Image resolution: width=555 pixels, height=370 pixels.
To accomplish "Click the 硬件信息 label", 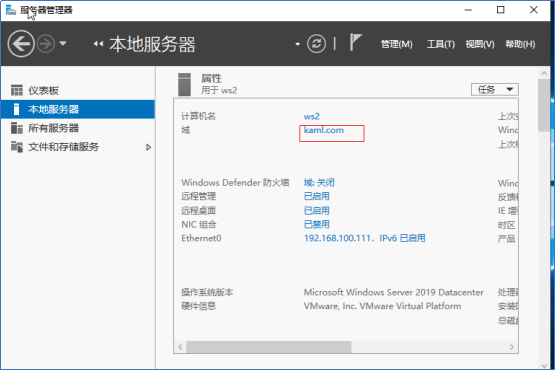I will click(x=198, y=306).
